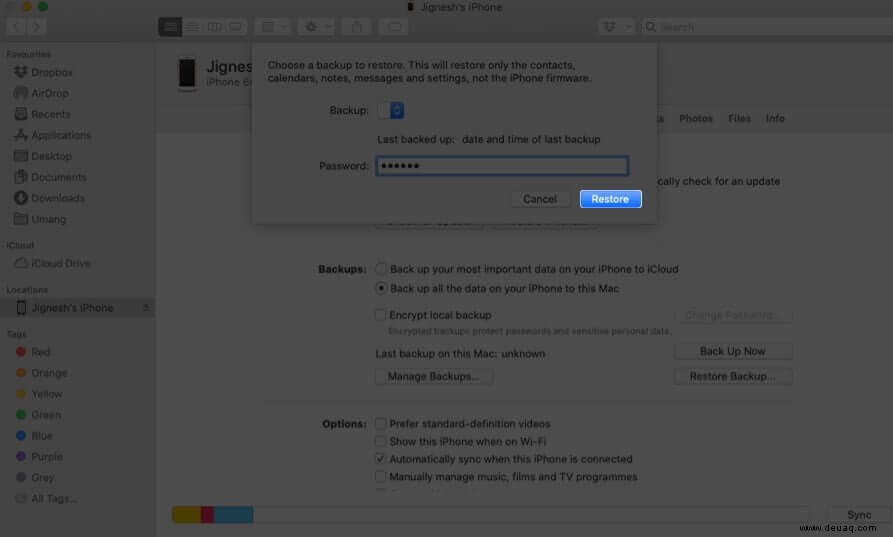893x537 pixels.
Task: Select Jignesh's iPhone in Locations
Action: (x=72, y=308)
